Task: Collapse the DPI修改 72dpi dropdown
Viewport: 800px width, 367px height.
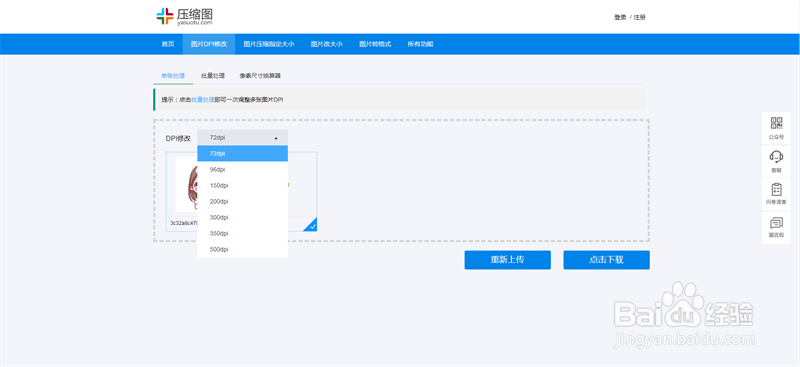Action: pos(242,138)
